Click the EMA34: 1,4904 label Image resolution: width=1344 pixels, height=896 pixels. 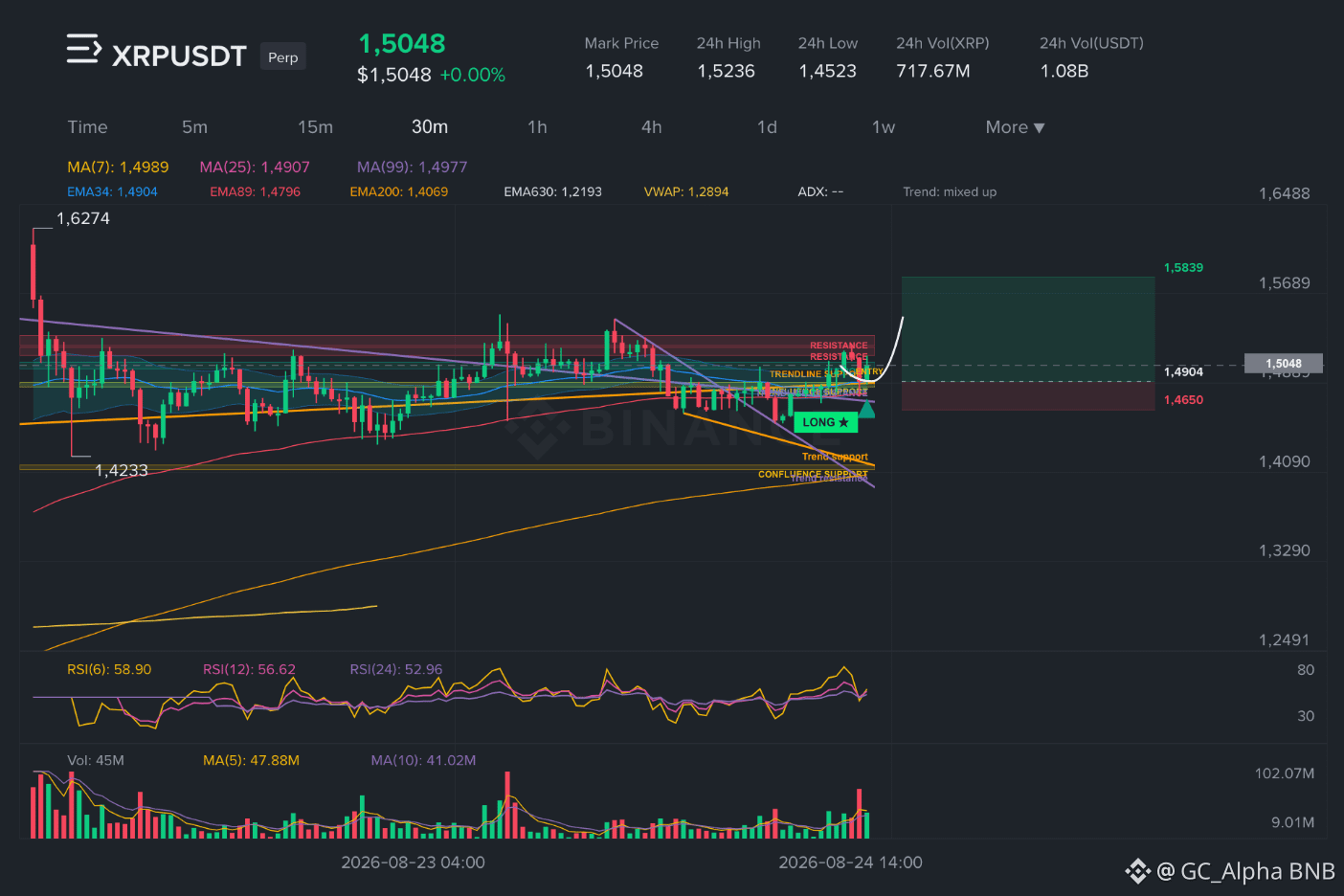click(112, 191)
